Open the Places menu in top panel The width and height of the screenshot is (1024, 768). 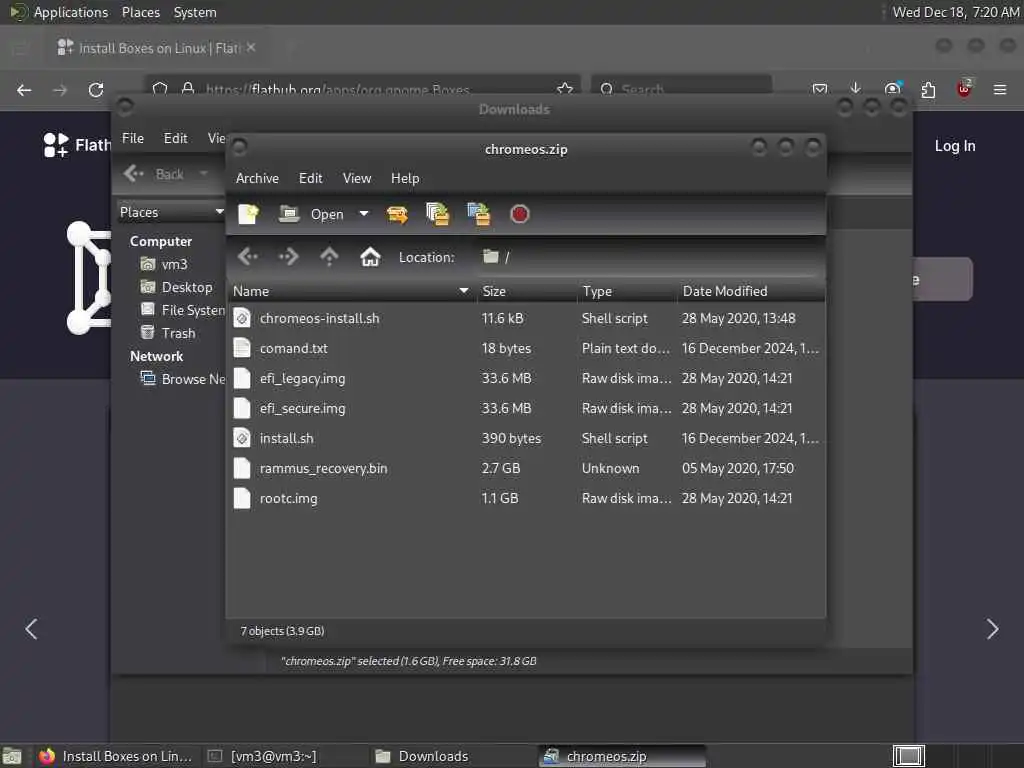(140, 12)
